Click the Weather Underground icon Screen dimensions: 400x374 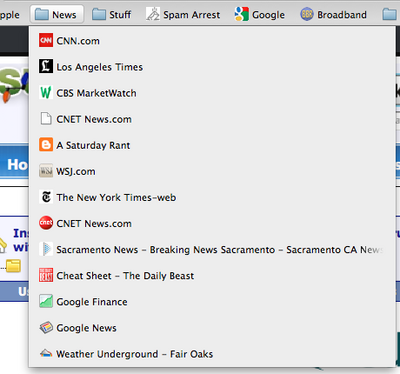(46, 353)
